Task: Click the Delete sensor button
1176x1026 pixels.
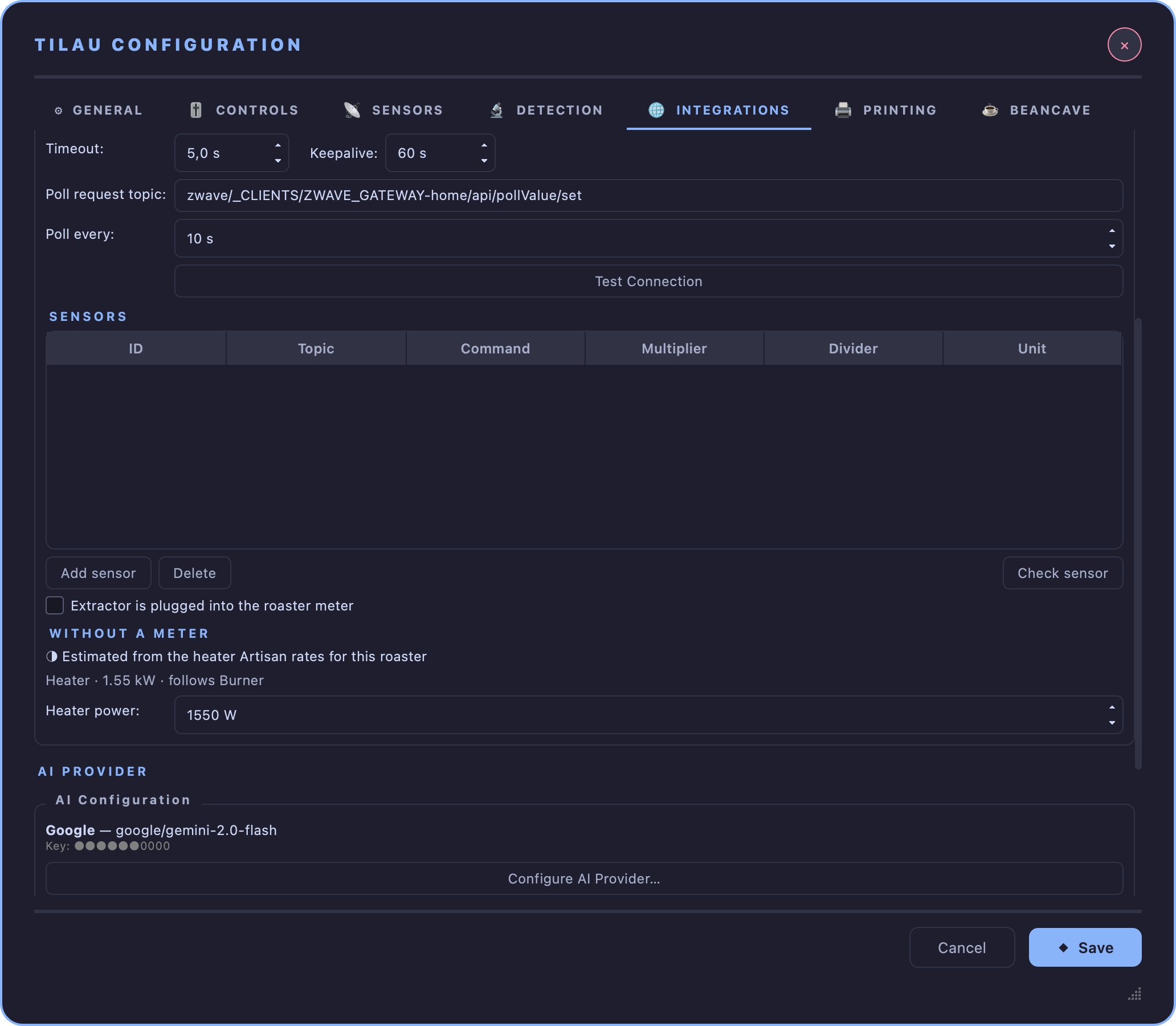Action: point(194,573)
